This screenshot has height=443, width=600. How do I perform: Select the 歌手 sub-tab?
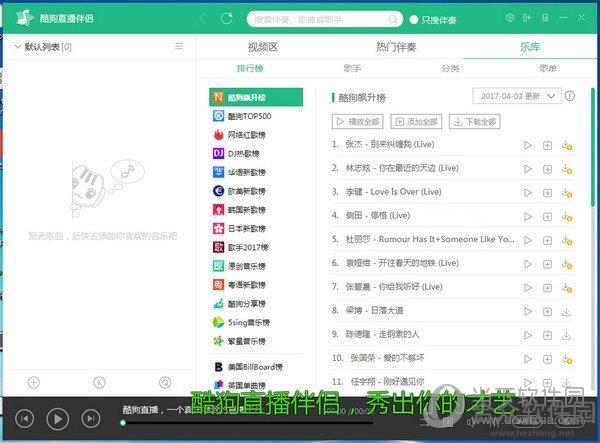pos(352,68)
